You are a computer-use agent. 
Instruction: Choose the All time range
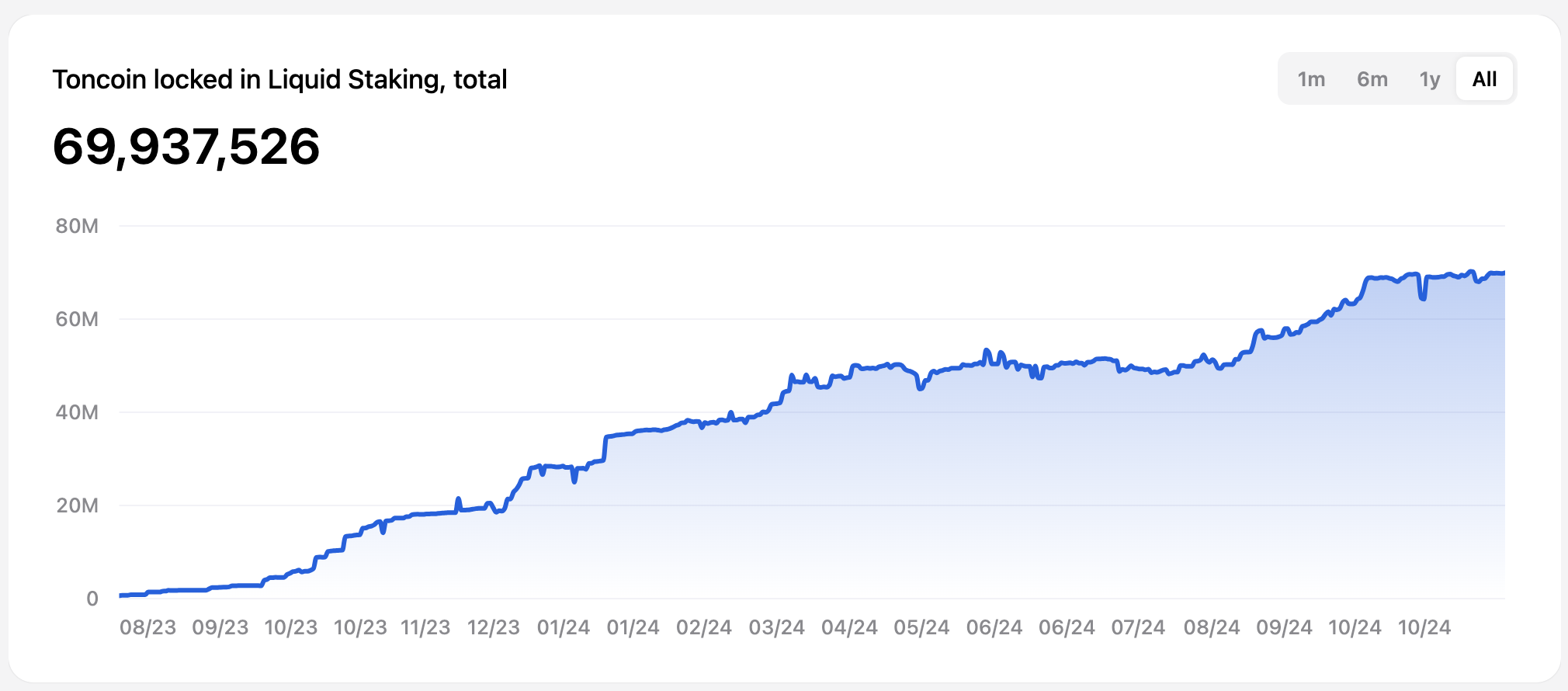click(1484, 79)
